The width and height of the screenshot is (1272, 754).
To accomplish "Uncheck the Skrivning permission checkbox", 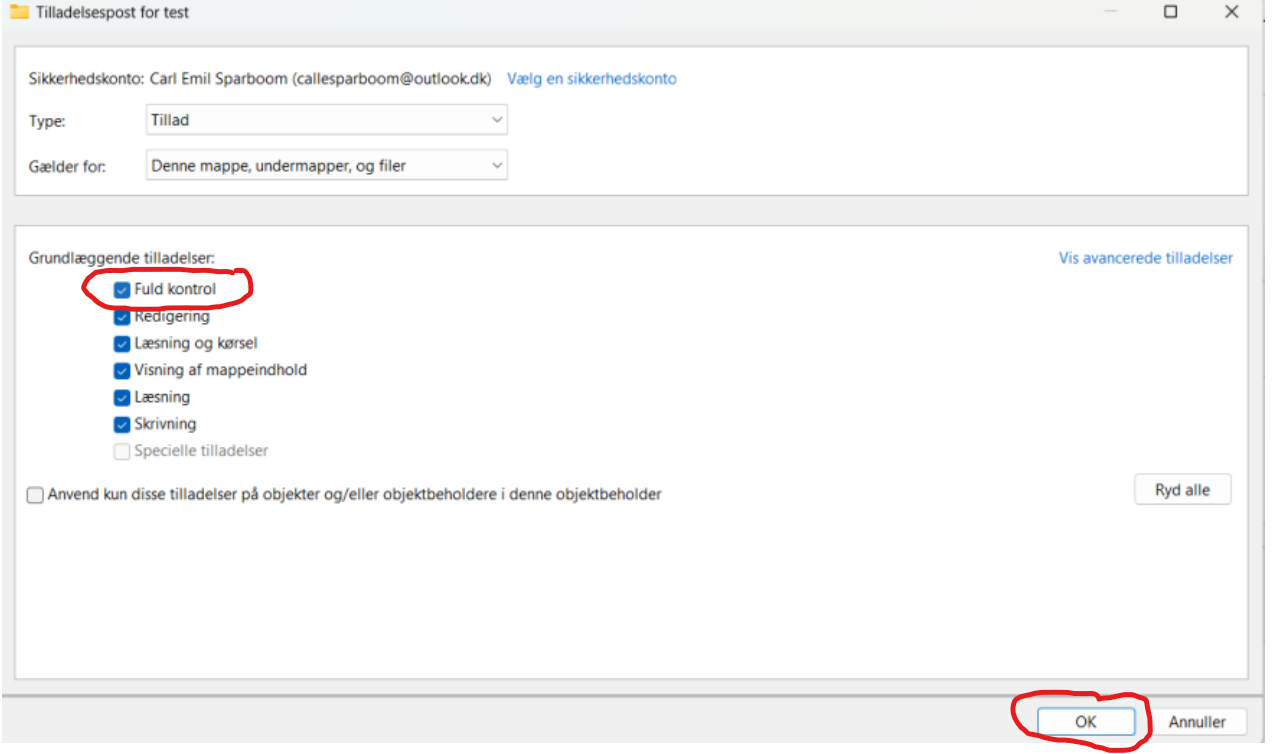I will 122,425.
